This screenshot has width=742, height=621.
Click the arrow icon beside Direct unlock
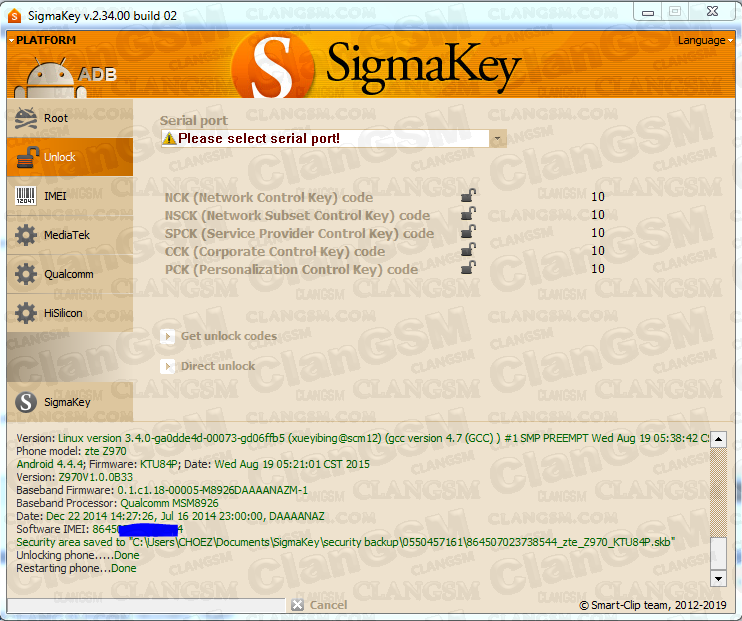coord(167,366)
